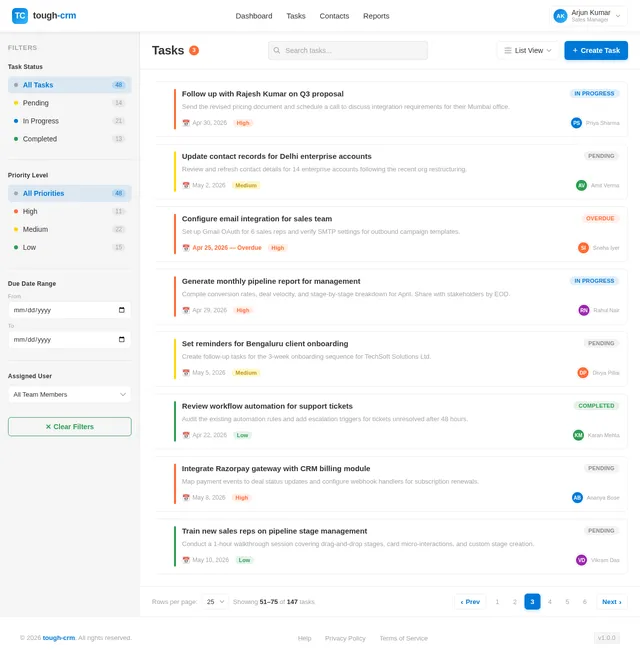The width and height of the screenshot is (640, 659).
Task: Expand the All Team Members dropdown
Action: [x=70, y=395]
